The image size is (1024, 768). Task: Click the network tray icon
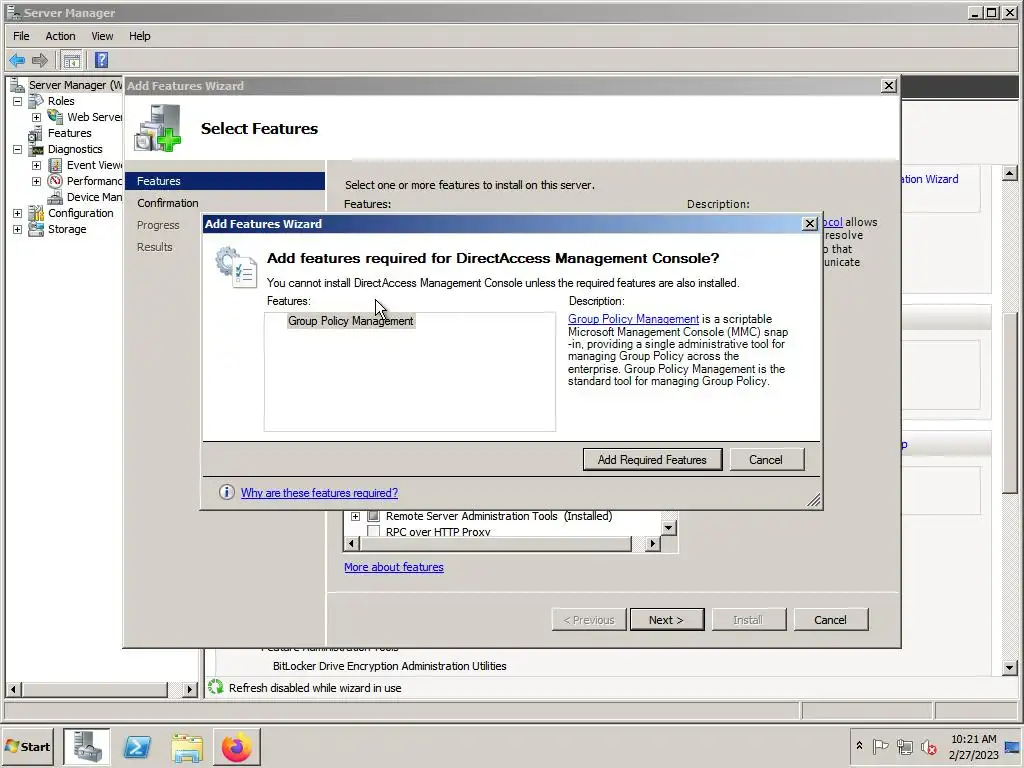(x=904, y=746)
